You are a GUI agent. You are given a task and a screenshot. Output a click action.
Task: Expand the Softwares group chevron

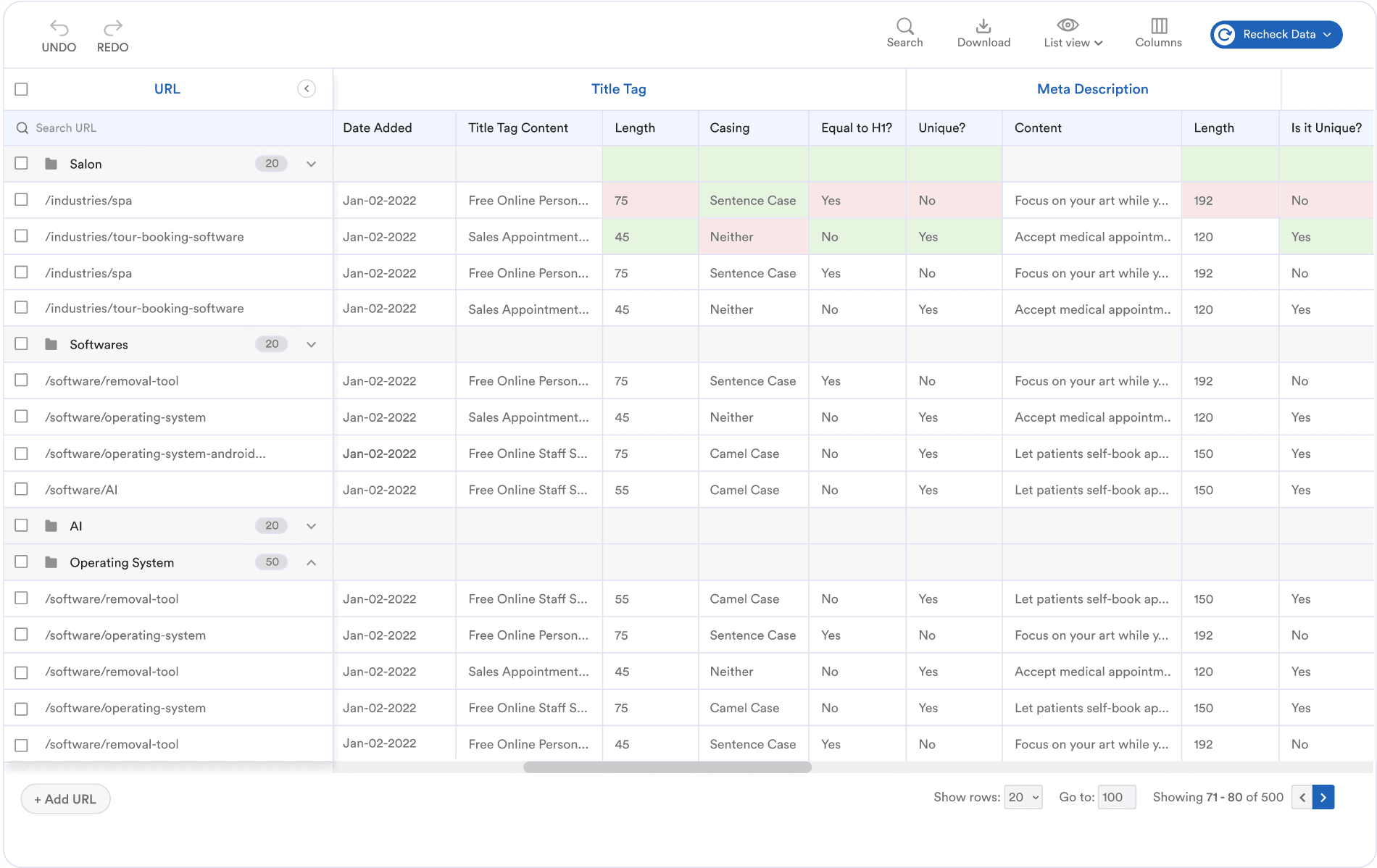coord(311,344)
